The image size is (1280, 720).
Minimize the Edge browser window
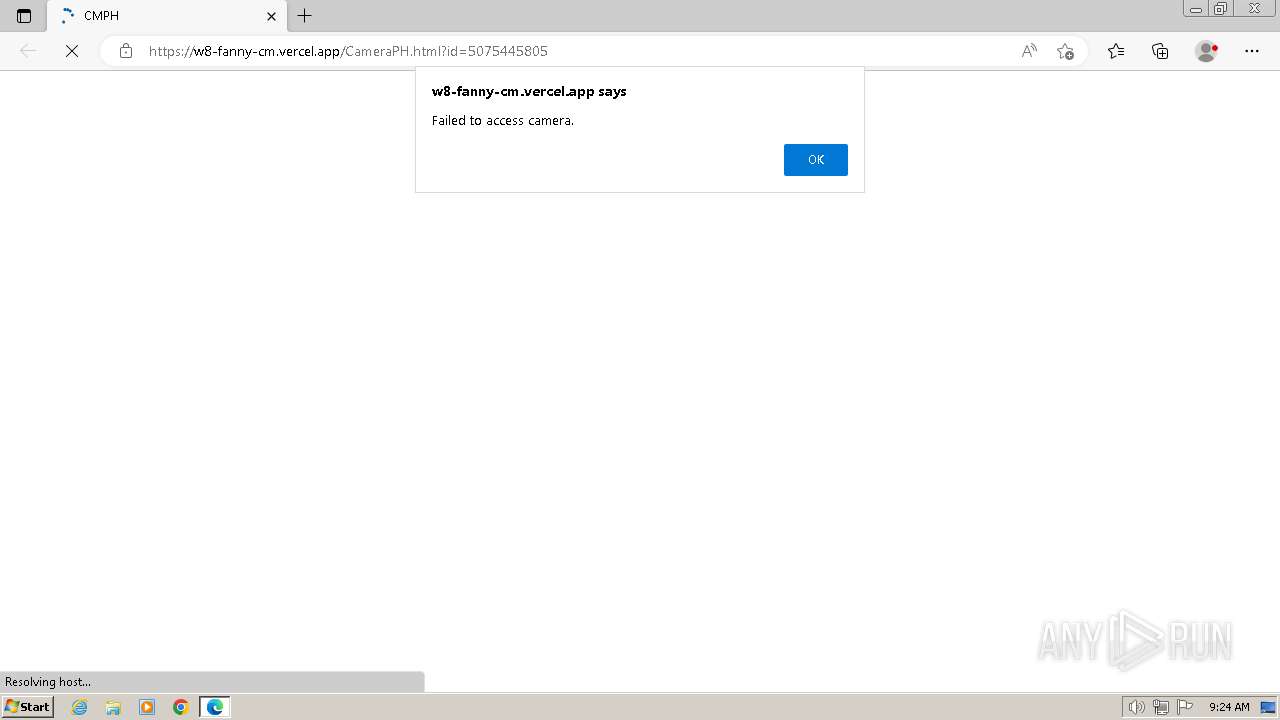pos(1196,9)
